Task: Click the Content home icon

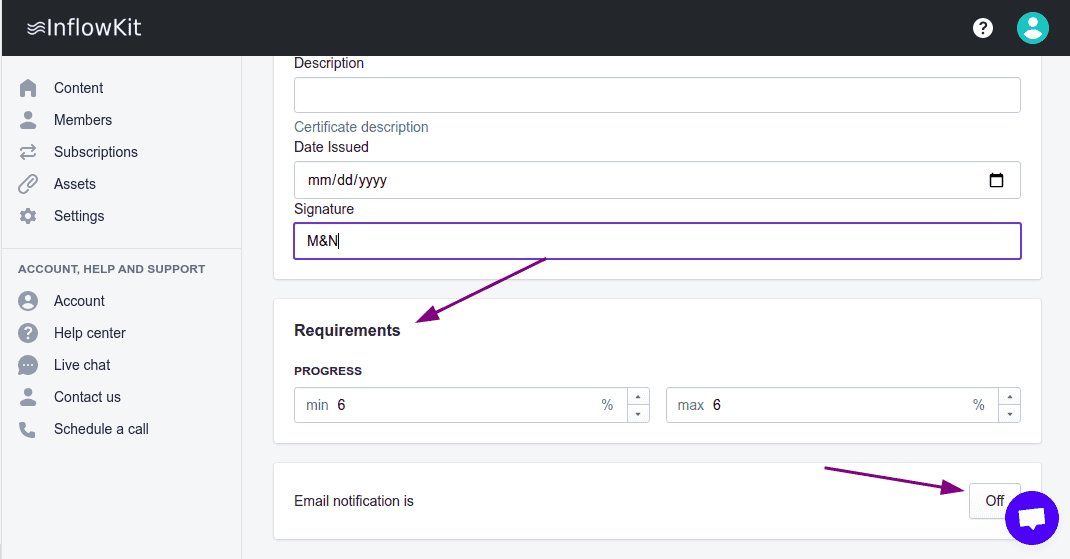Action: [x=28, y=88]
